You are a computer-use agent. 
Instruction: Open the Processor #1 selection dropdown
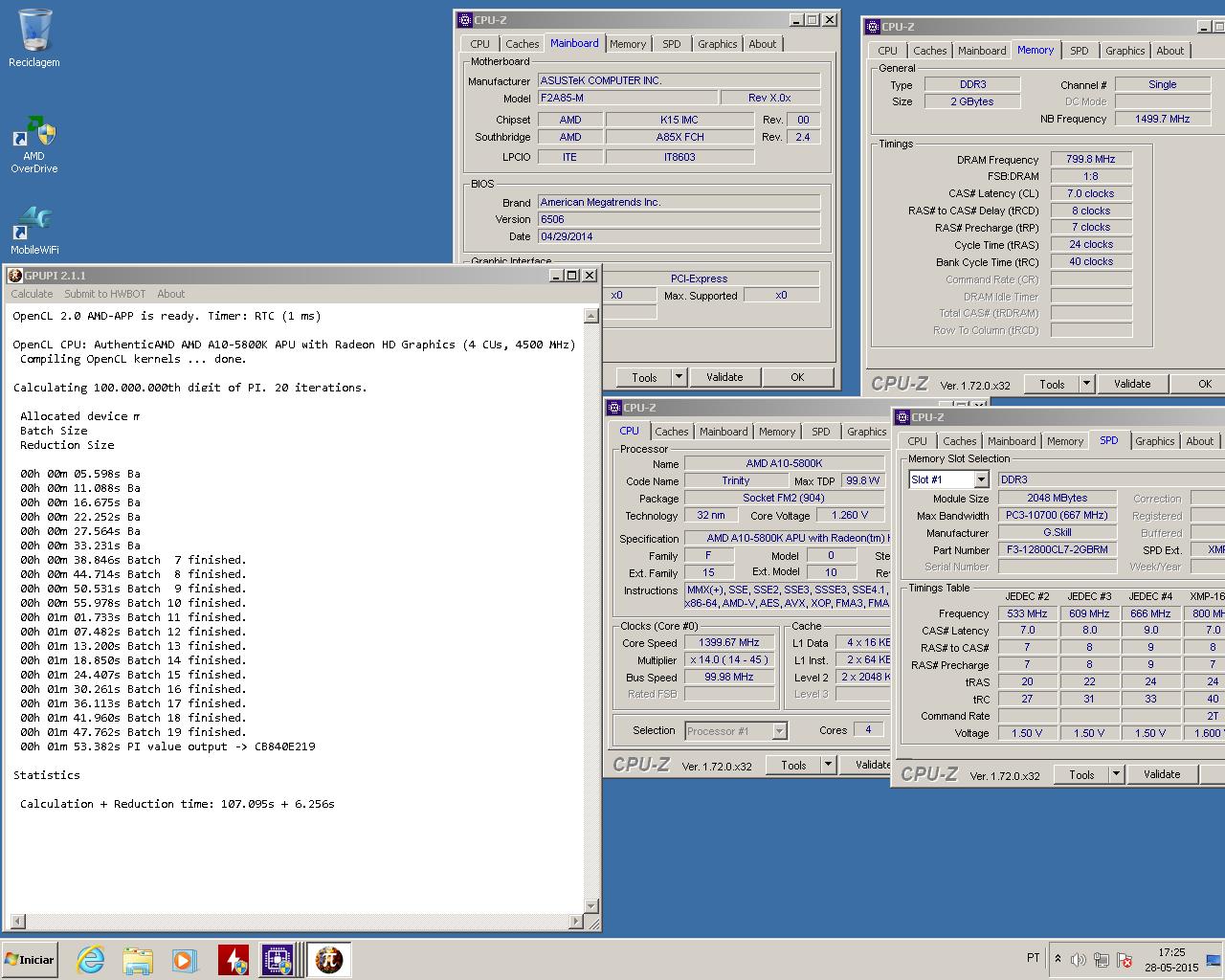779,731
